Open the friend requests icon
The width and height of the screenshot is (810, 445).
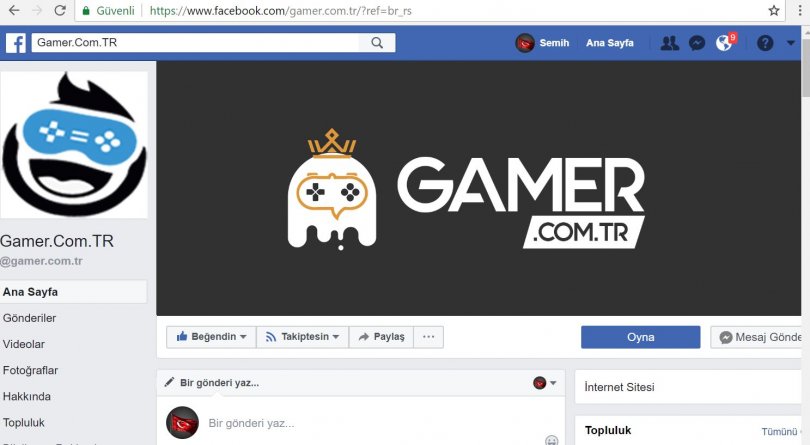pos(669,43)
